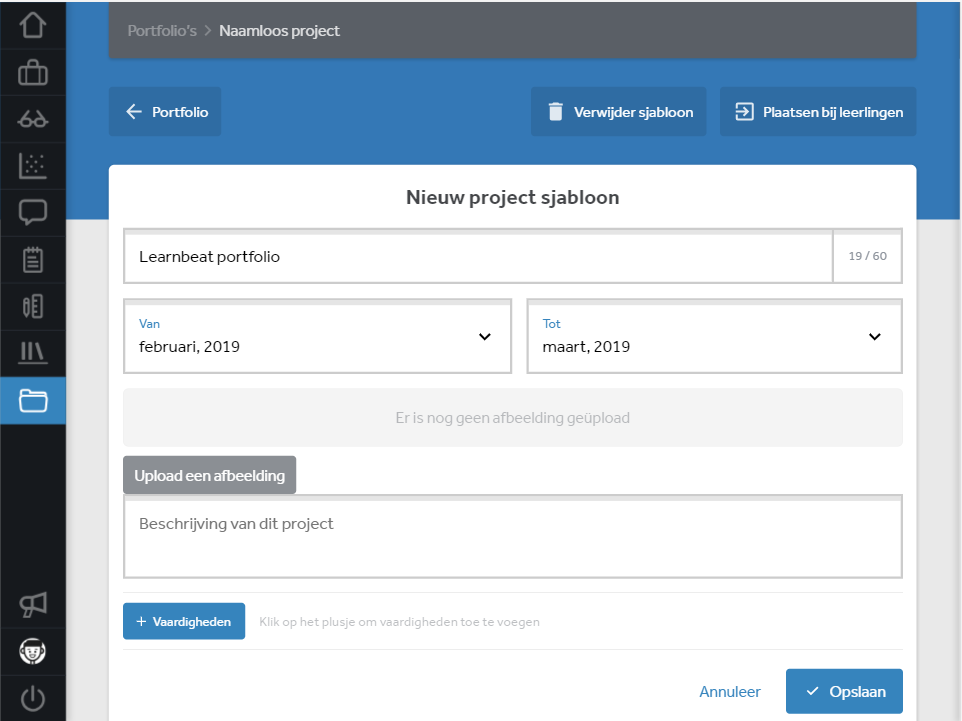The width and height of the screenshot is (962, 721).
Task: Click the export arrow icon on Plaatsen bij leerlingen
Action: pos(744,112)
